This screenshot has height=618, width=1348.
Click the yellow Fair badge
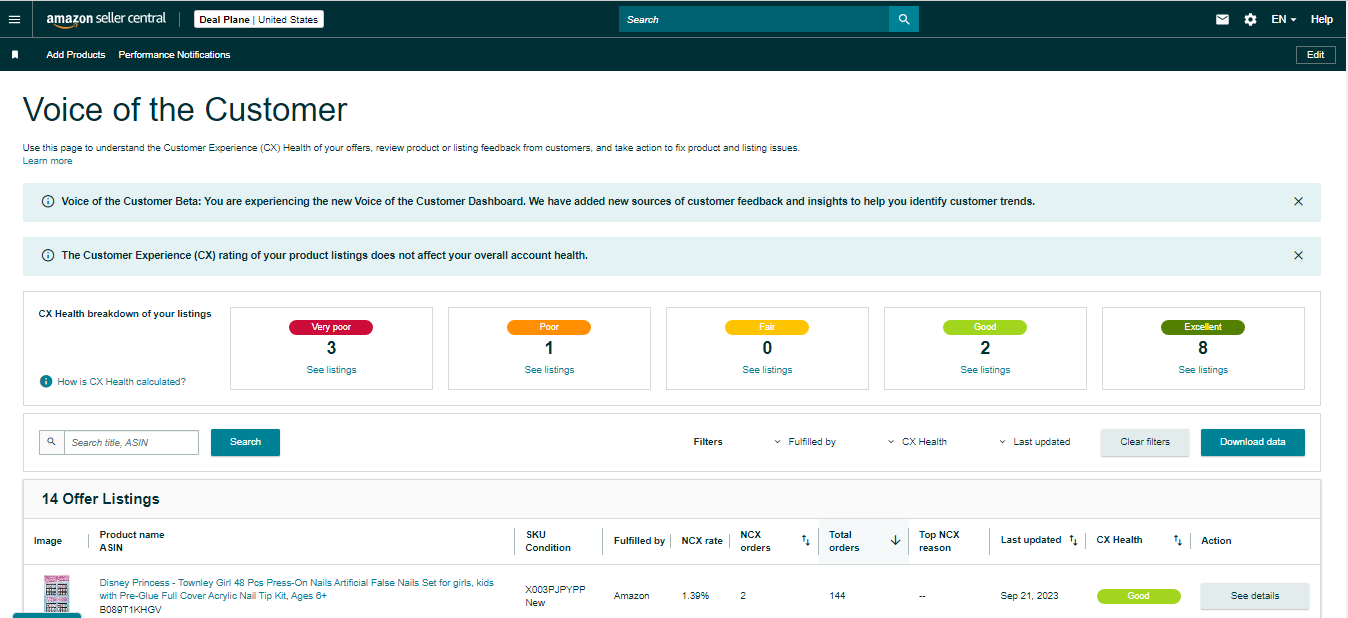click(x=767, y=327)
